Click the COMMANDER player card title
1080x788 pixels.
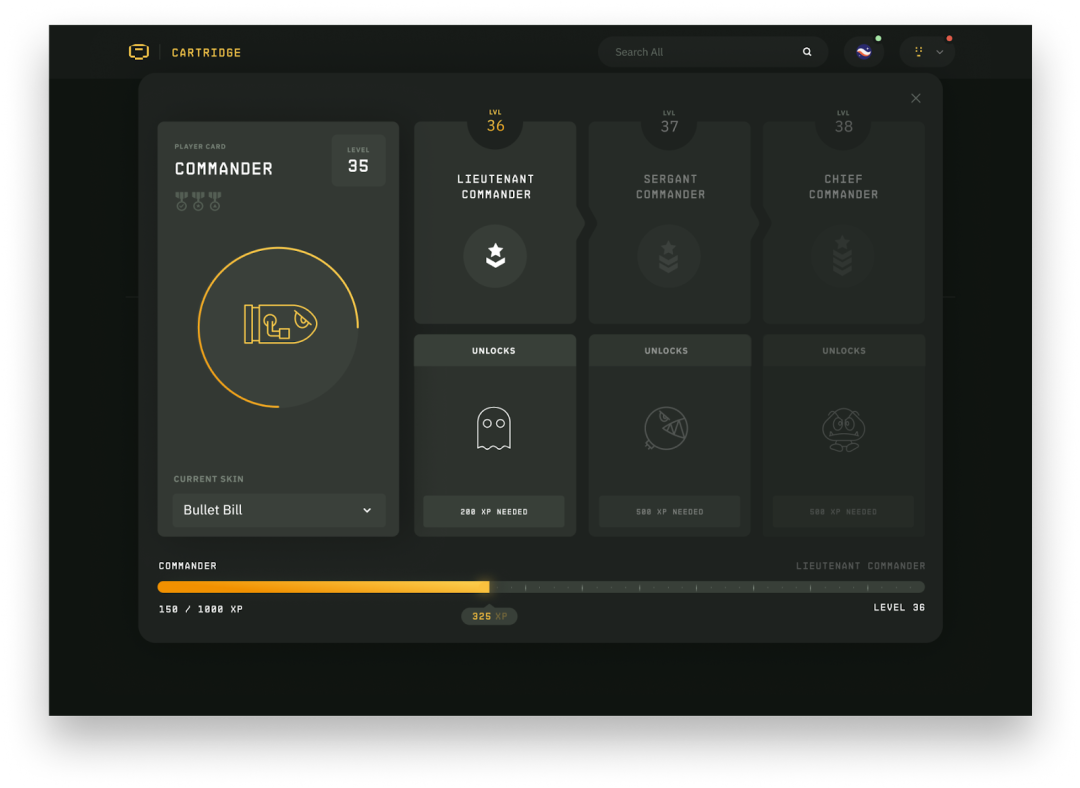pyautogui.click(x=223, y=169)
